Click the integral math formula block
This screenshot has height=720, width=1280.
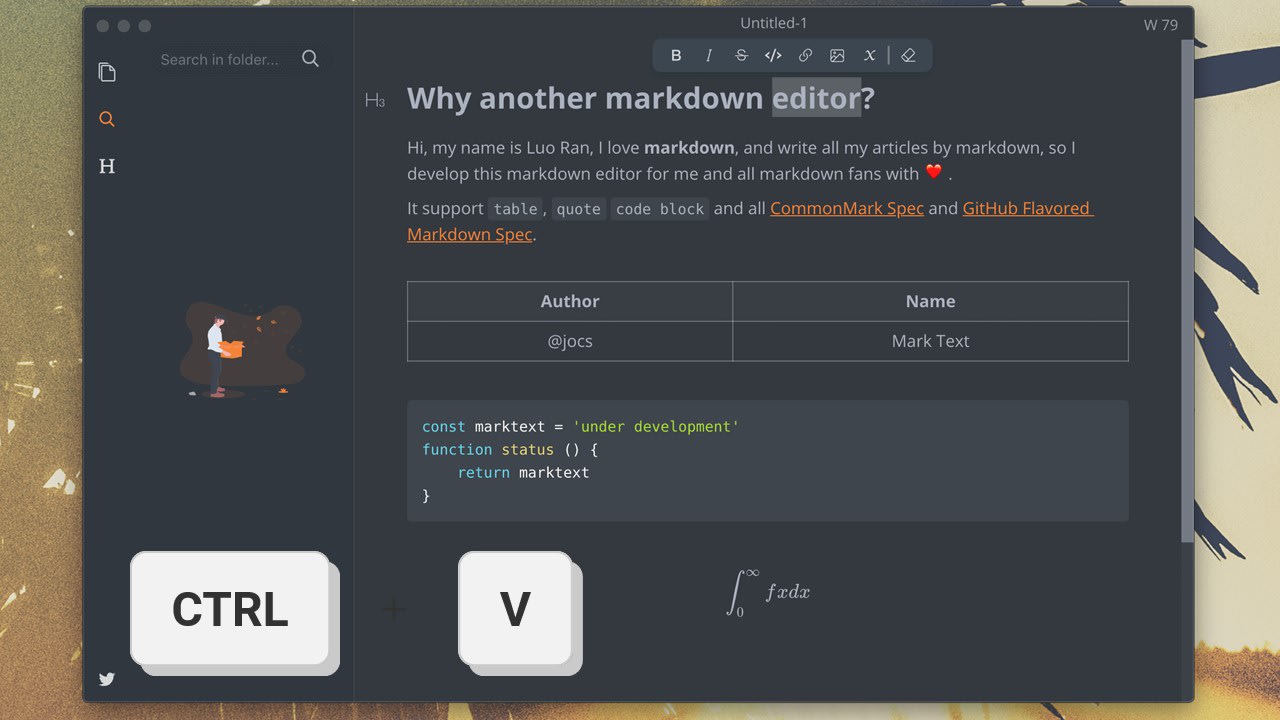point(768,592)
